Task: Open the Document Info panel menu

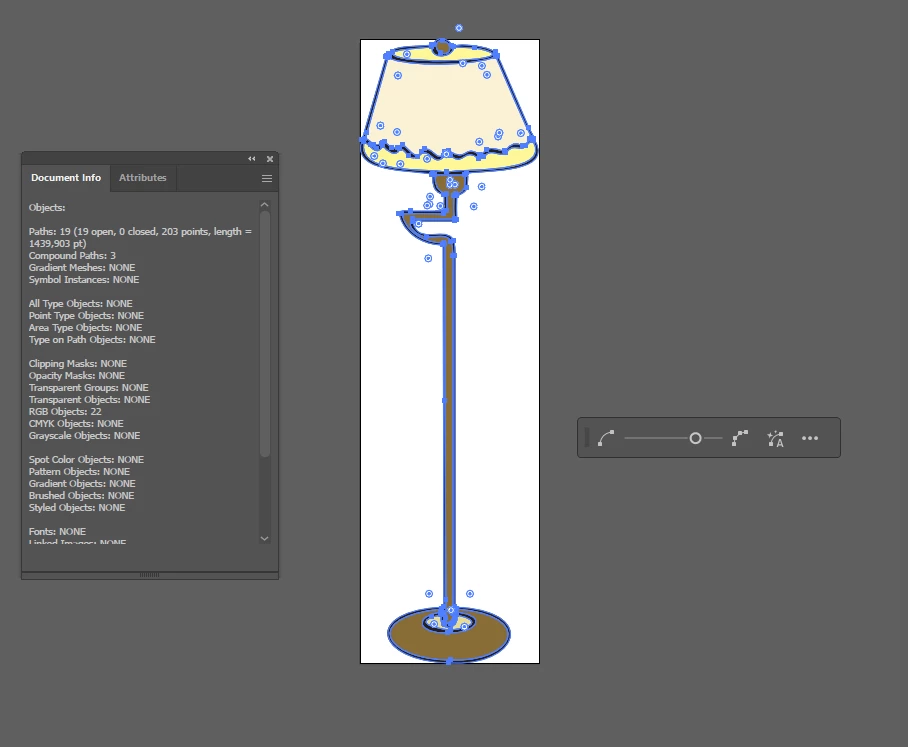Action: 267,178
